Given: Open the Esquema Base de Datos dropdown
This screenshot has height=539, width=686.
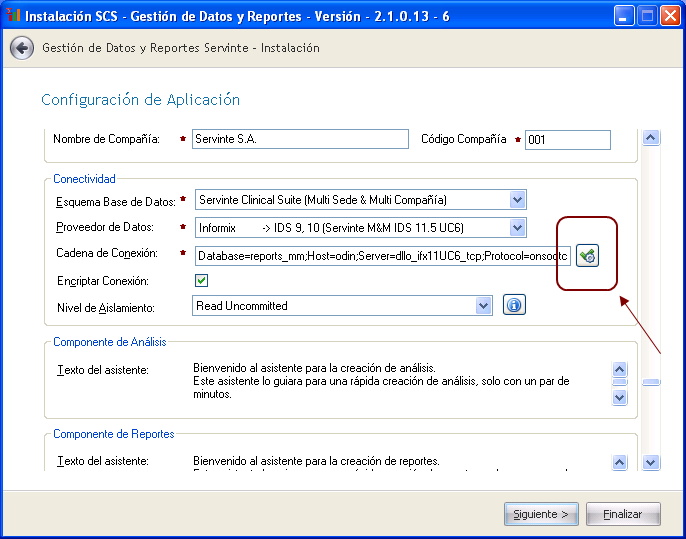Looking at the screenshot, I should [x=516, y=200].
